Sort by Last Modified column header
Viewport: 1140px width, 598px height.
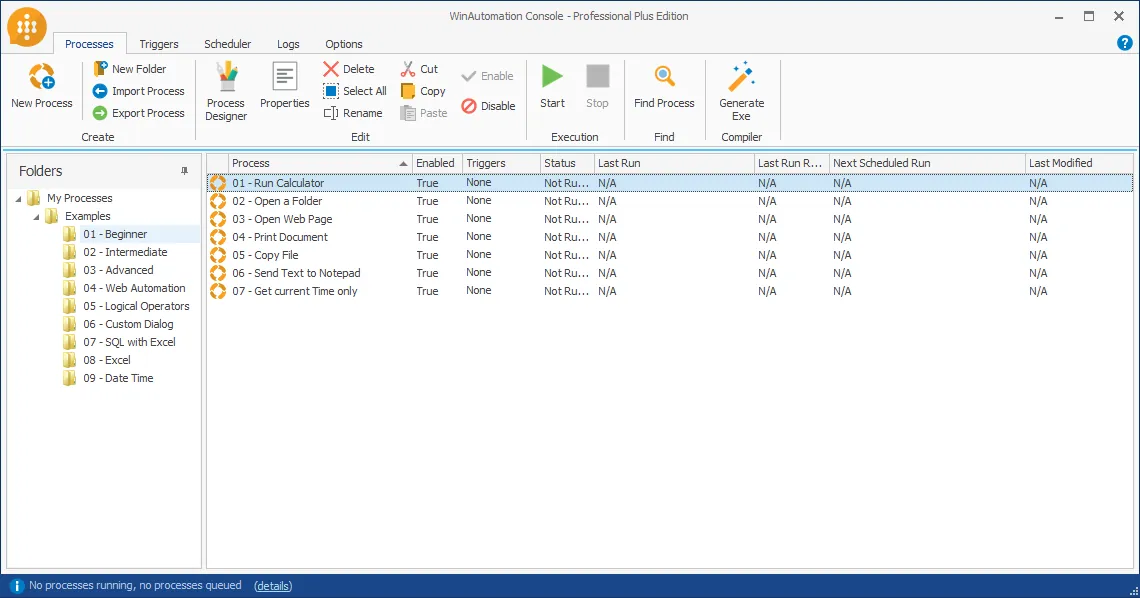click(x=1079, y=163)
